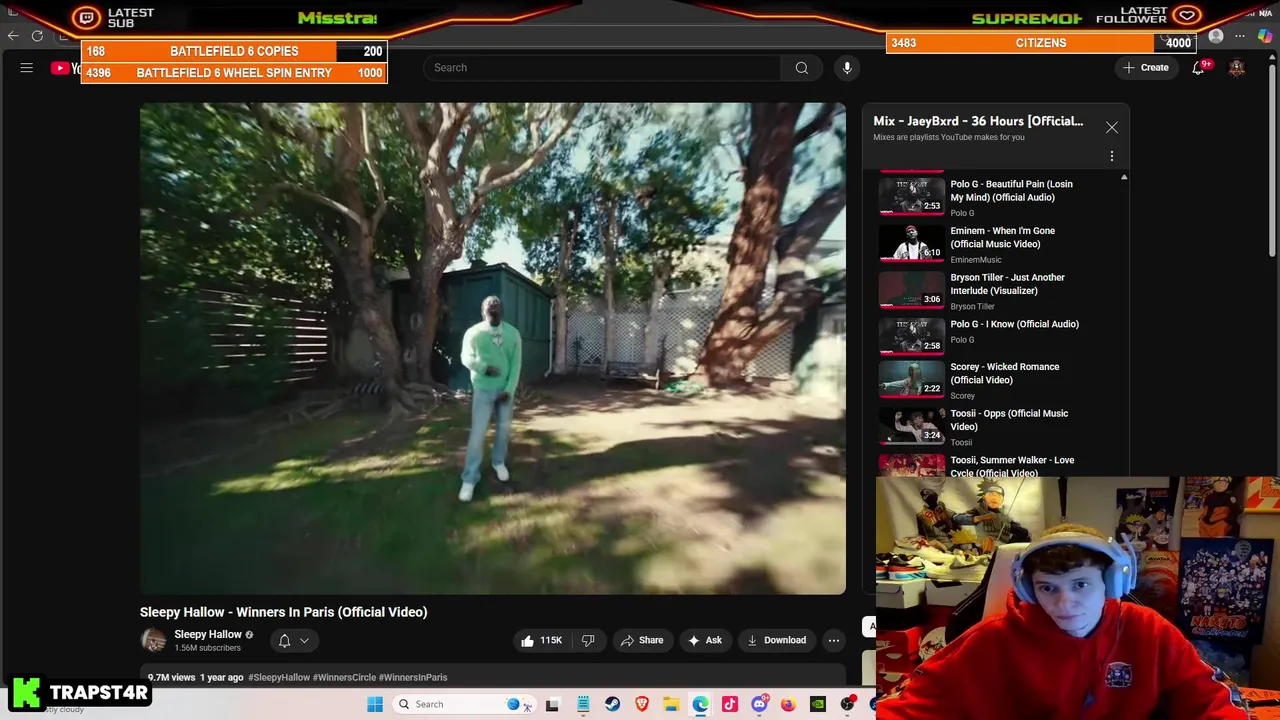Play Polo G - Beautiful Pain from the mix
Screen dimensions: 1280x720
1000,197
